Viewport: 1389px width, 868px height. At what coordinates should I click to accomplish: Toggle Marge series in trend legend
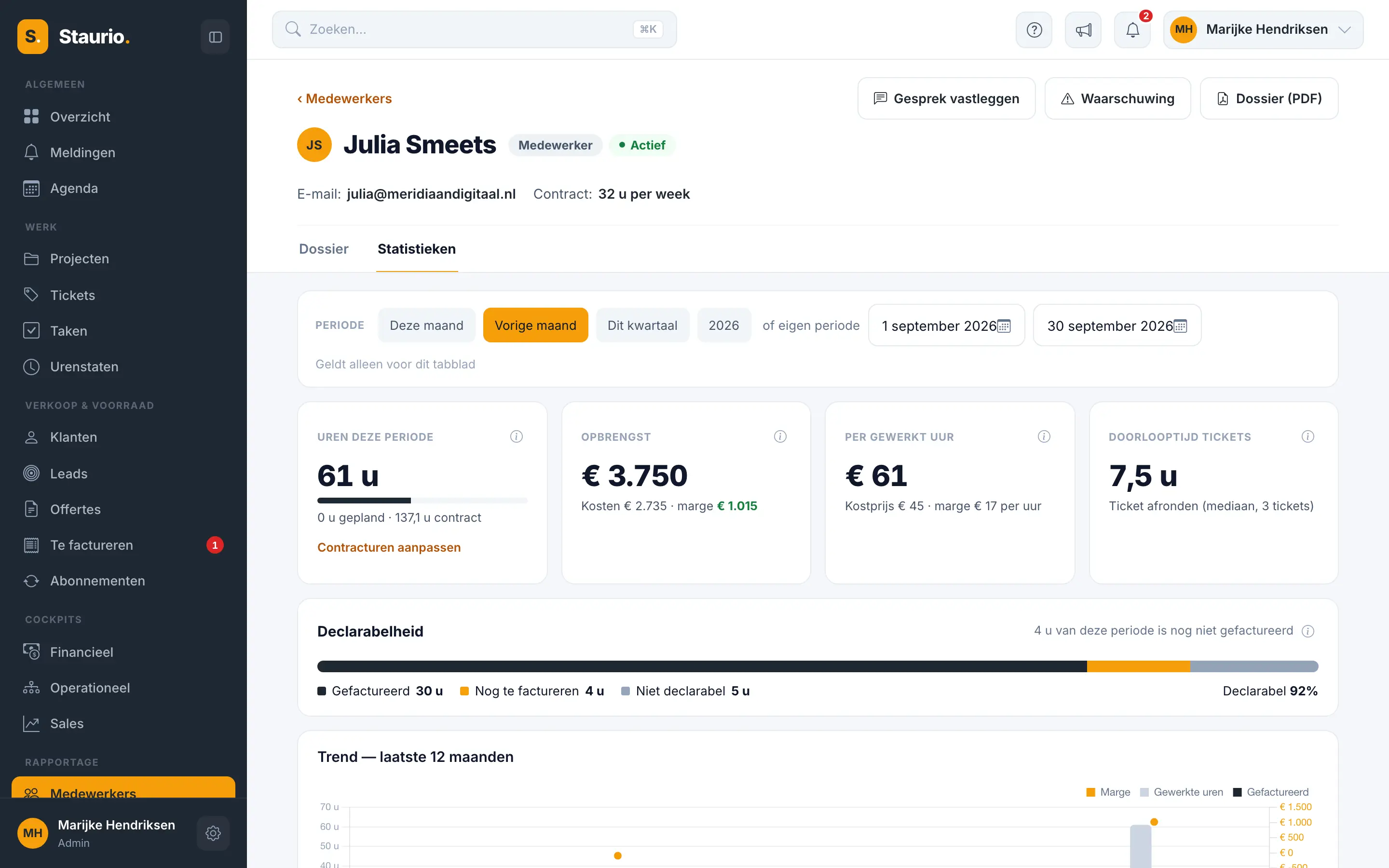pos(1108,792)
